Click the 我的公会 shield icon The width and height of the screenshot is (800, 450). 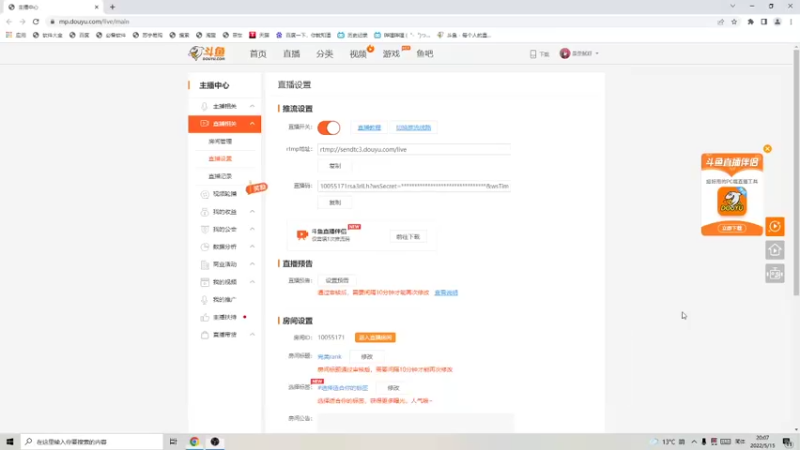pos(205,229)
